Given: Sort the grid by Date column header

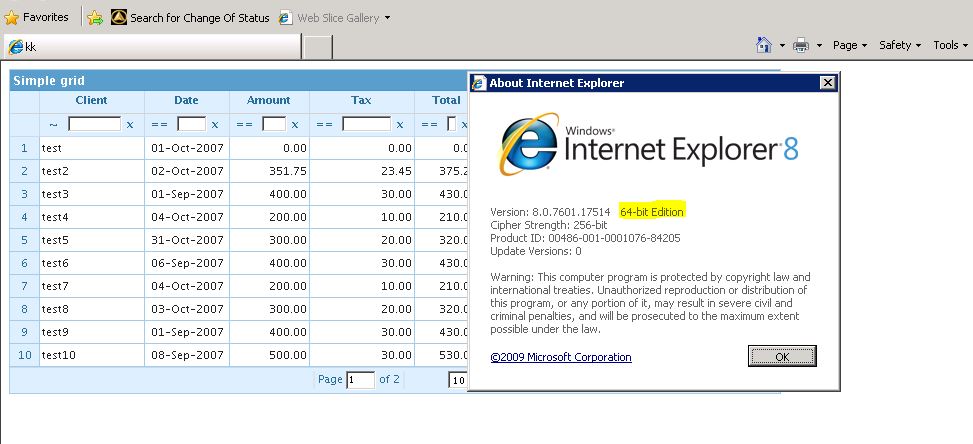Looking at the screenshot, I should tap(186, 100).
